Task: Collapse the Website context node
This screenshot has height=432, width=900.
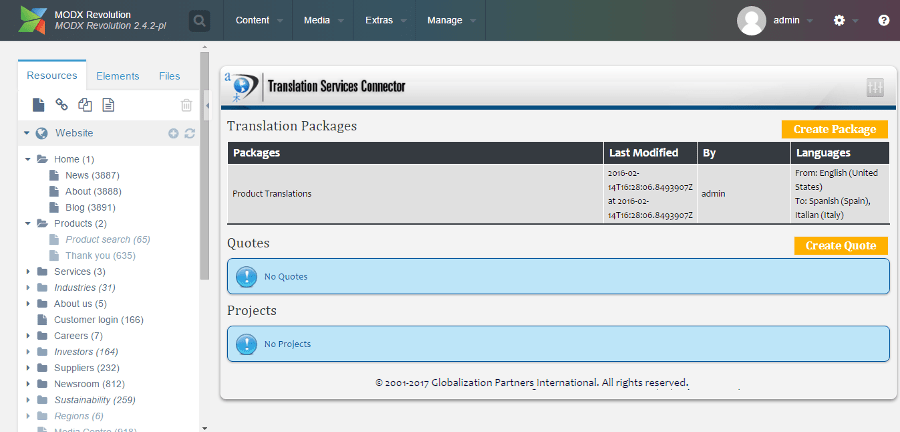Action: pyautogui.click(x=26, y=133)
